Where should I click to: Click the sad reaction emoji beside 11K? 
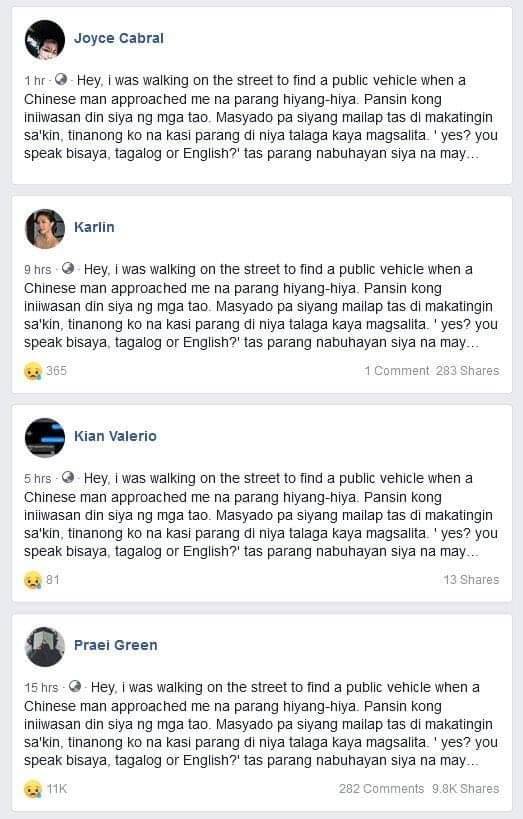pyautogui.click(x=33, y=789)
